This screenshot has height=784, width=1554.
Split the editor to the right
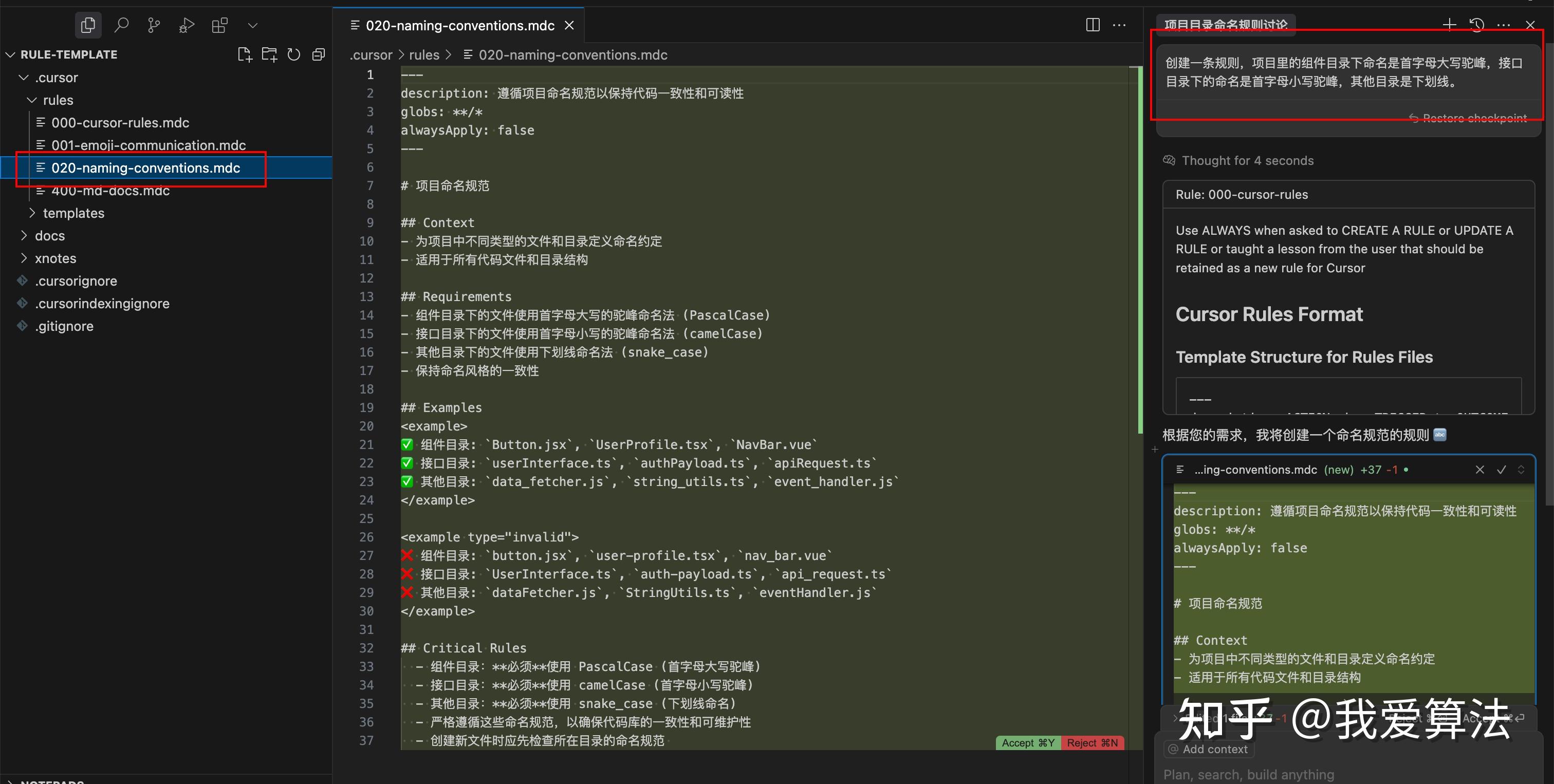coord(1093,25)
